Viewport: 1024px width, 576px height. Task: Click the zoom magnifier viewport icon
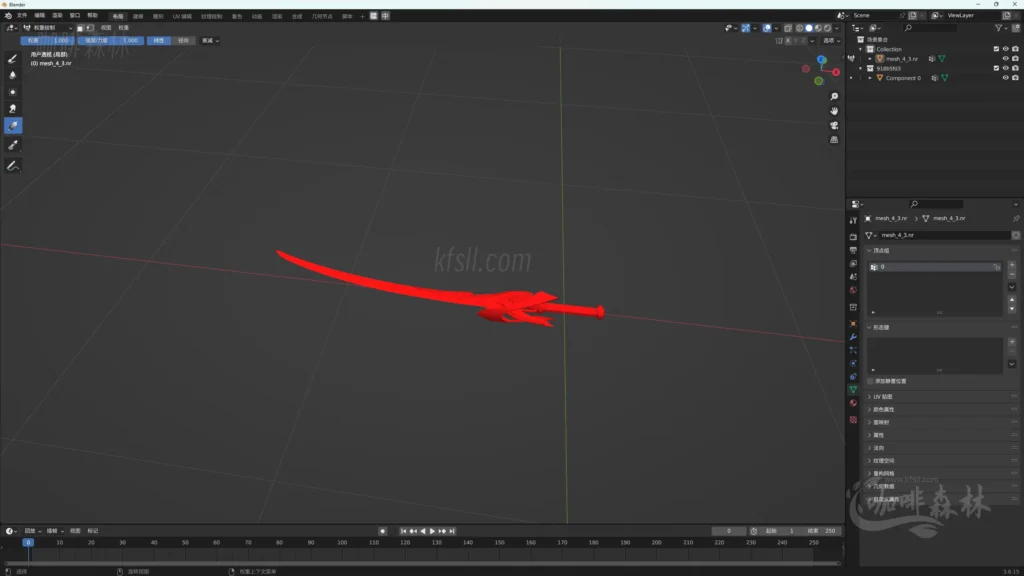tap(834, 97)
